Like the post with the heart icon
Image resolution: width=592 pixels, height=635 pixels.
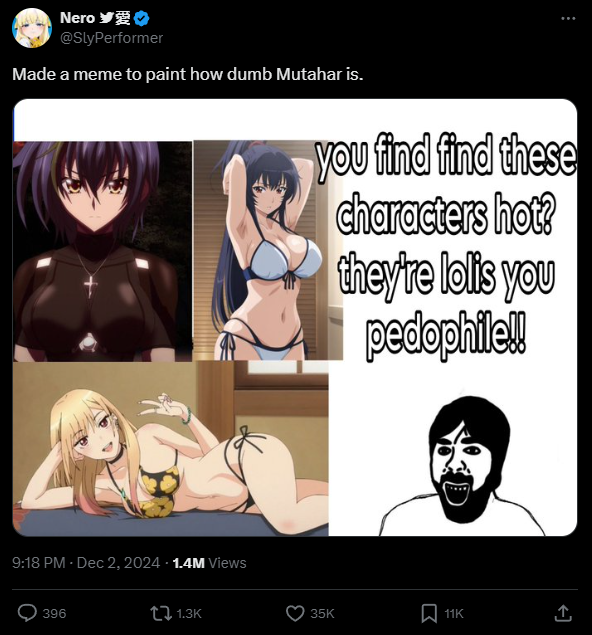pos(295,613)
